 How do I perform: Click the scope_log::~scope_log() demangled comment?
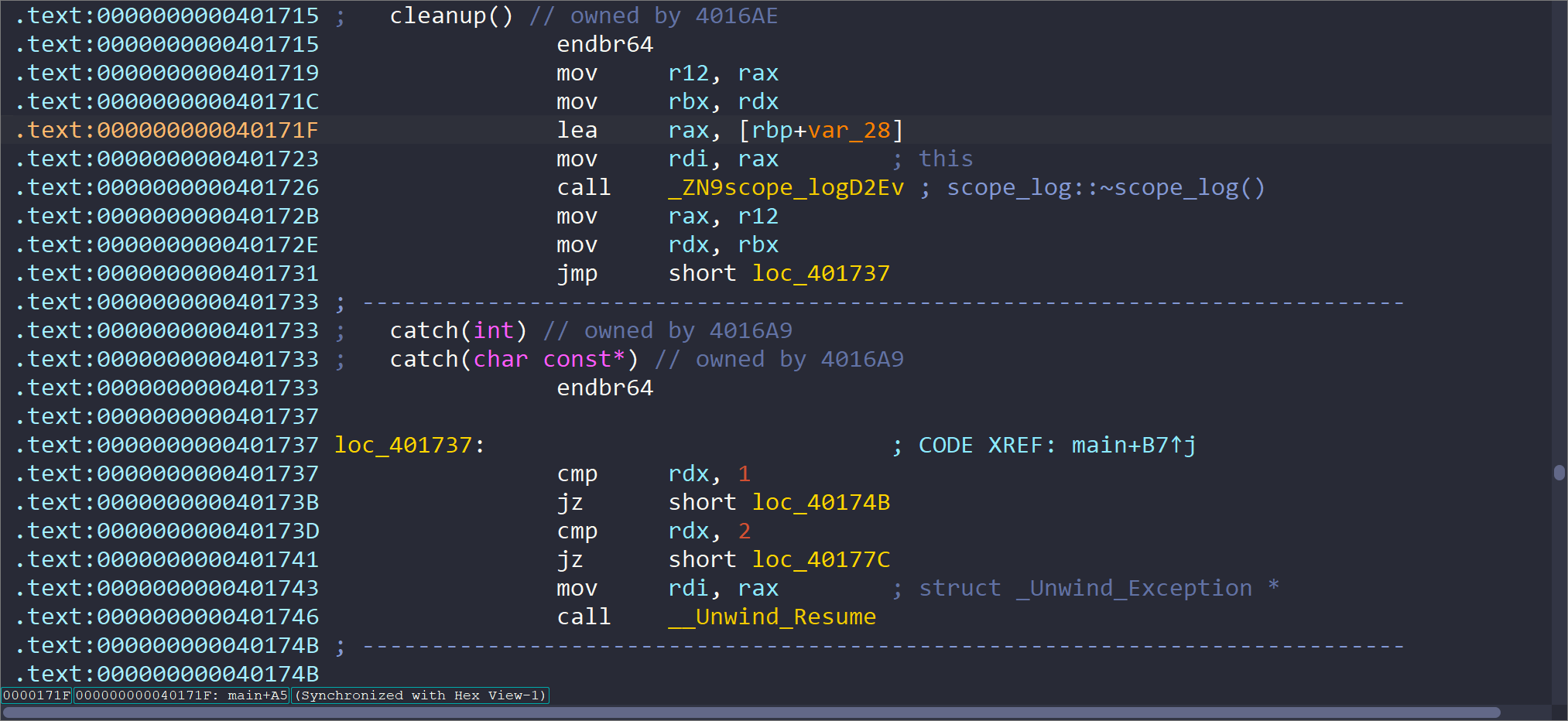(x=1093, y=187)
